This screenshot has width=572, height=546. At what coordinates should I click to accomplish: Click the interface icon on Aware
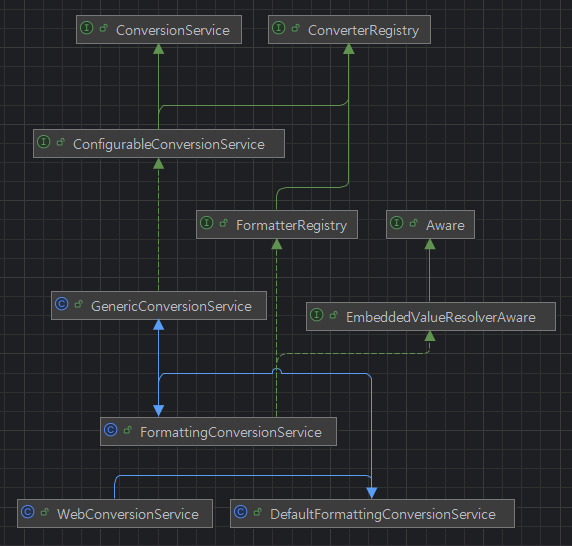397,222
